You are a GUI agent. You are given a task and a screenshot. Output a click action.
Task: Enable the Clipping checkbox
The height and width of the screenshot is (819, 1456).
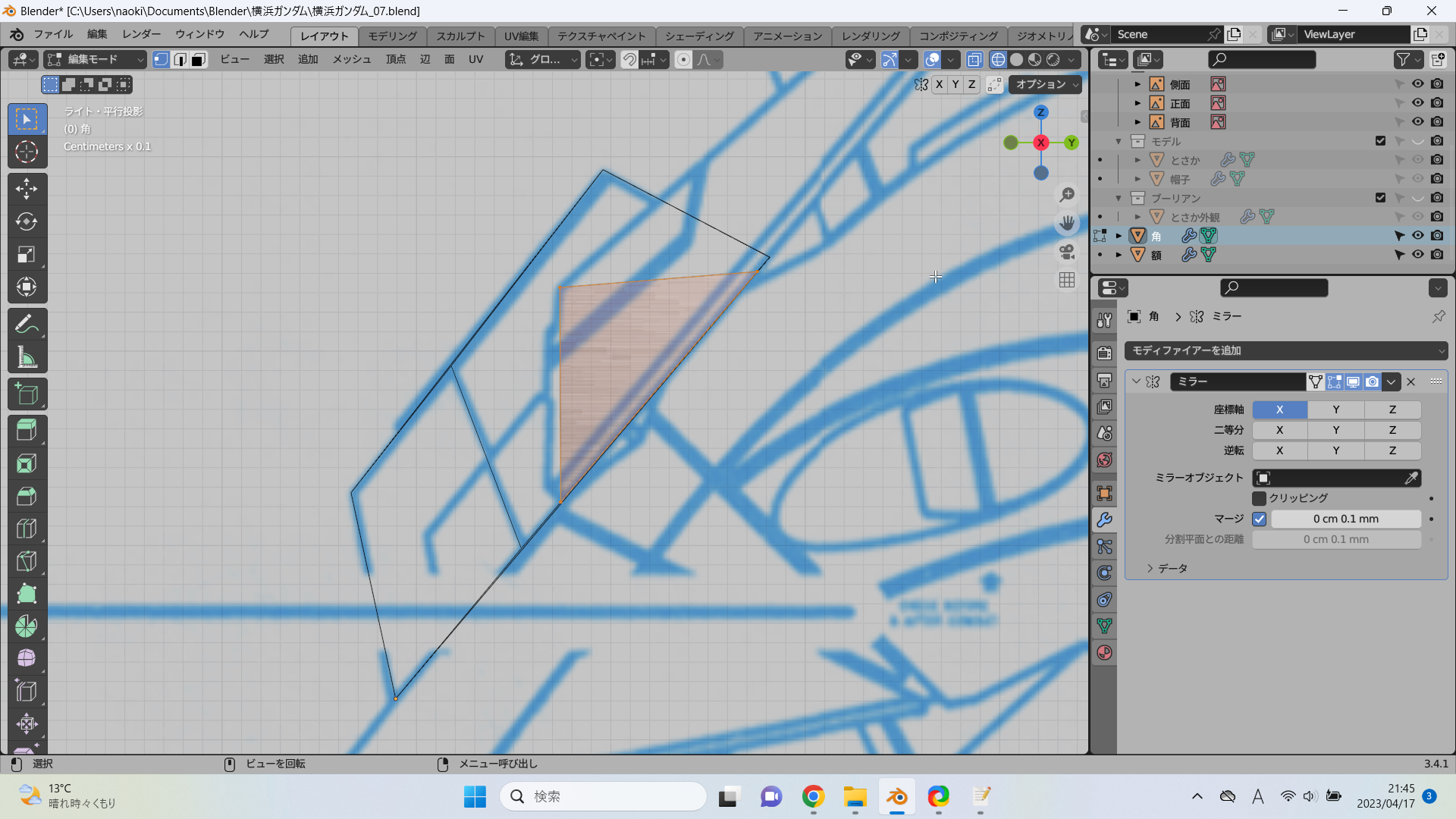click(x=1260, y=498)
